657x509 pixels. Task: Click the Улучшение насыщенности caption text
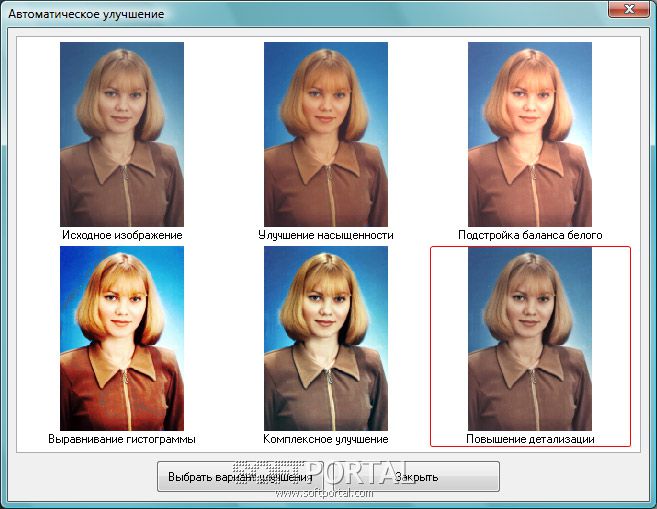coord(326,235)
